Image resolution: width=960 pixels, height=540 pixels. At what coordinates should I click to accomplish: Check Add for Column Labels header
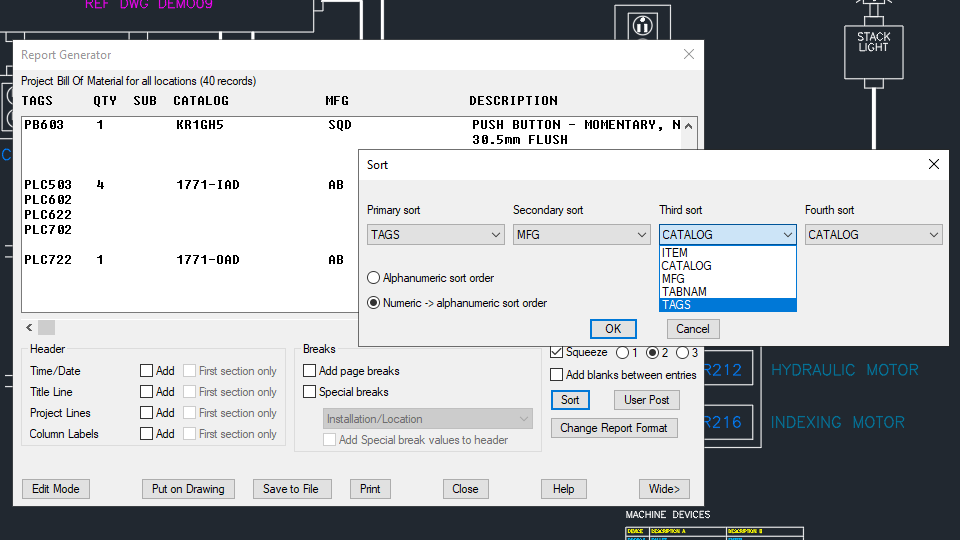tap(146, 433)
